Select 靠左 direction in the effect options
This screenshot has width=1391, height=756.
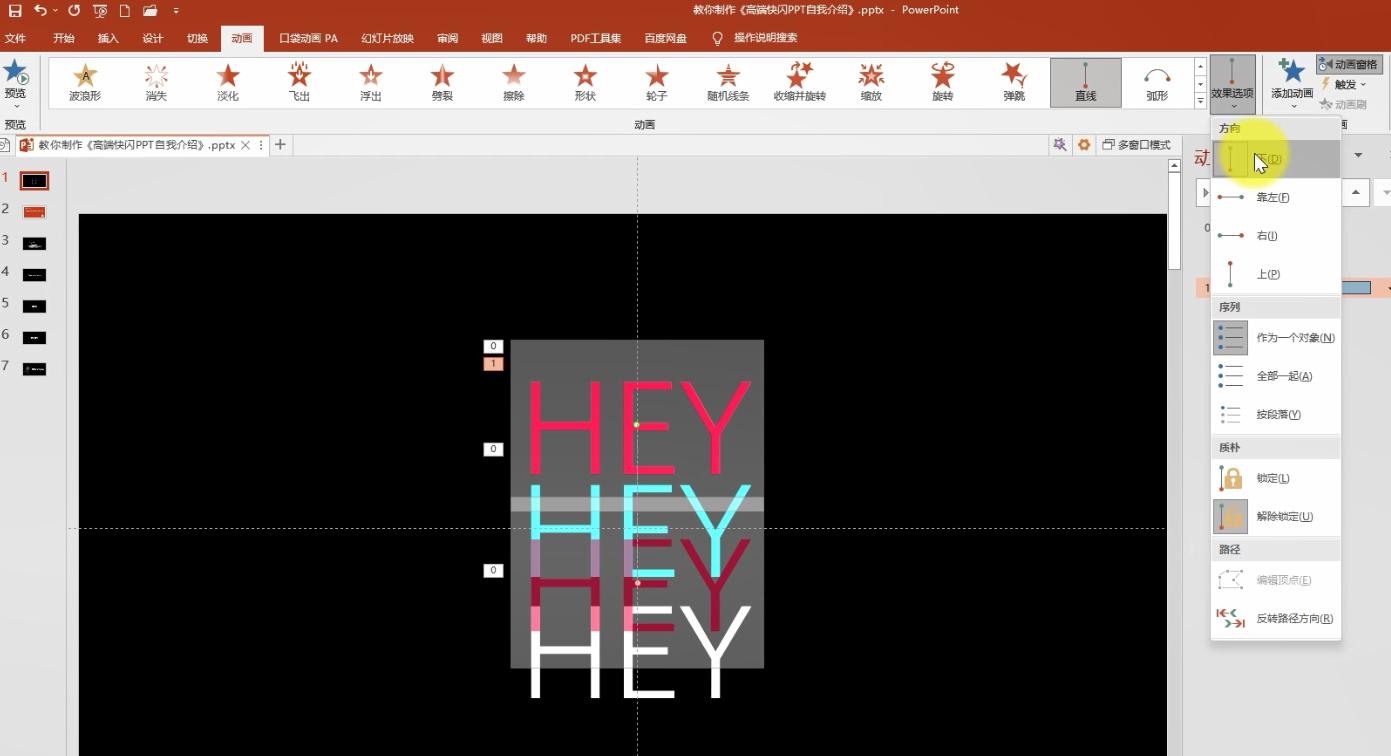point(1274,197)
